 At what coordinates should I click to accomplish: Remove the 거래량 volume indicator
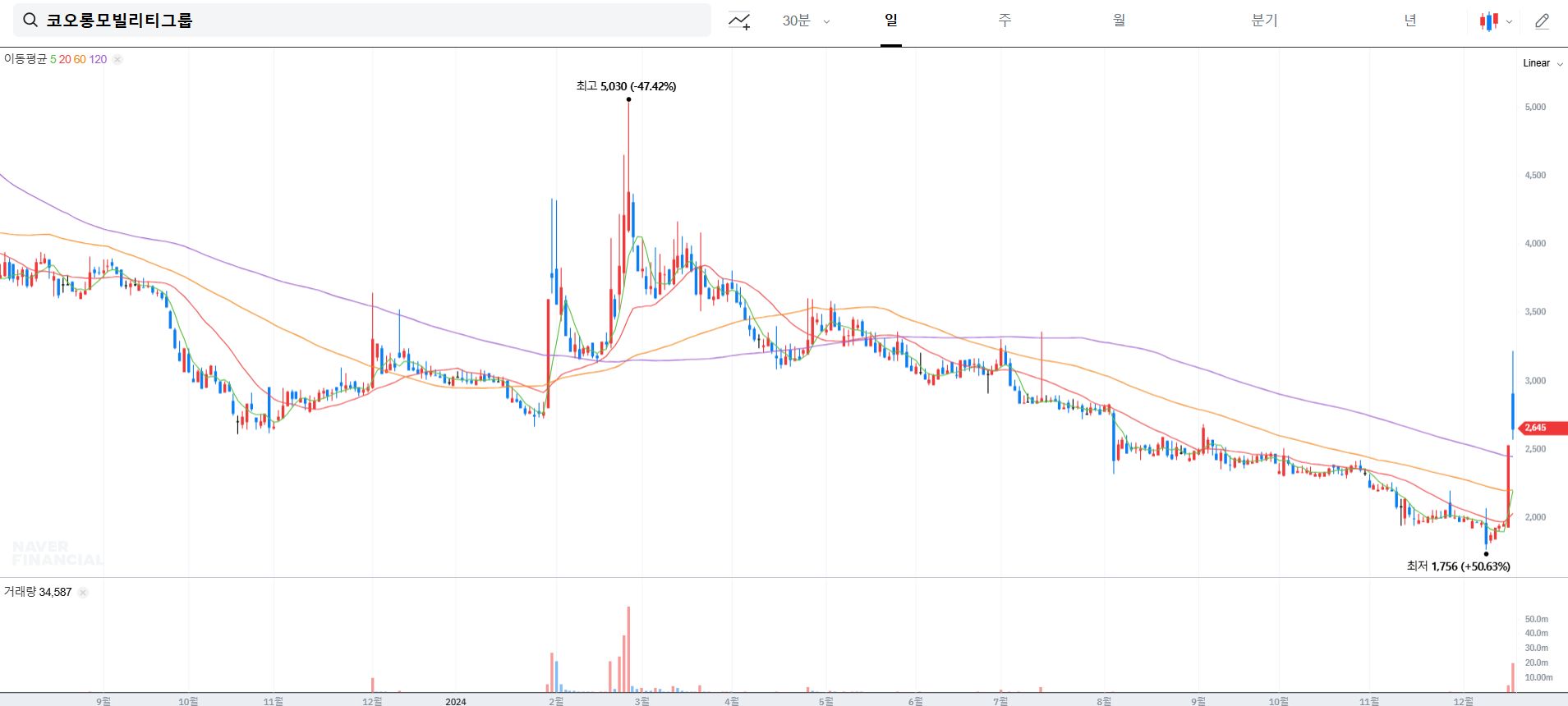click(x=83, y=592)
